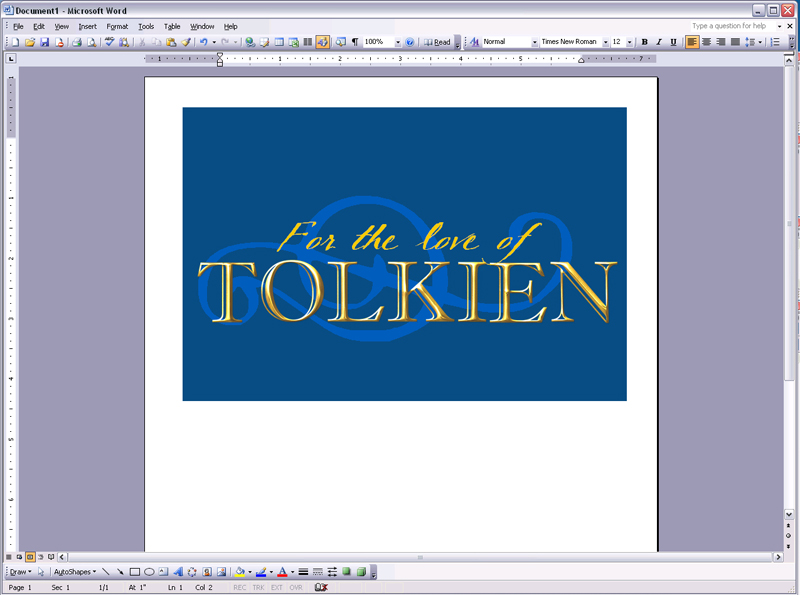Open the Edit menu

39,27
